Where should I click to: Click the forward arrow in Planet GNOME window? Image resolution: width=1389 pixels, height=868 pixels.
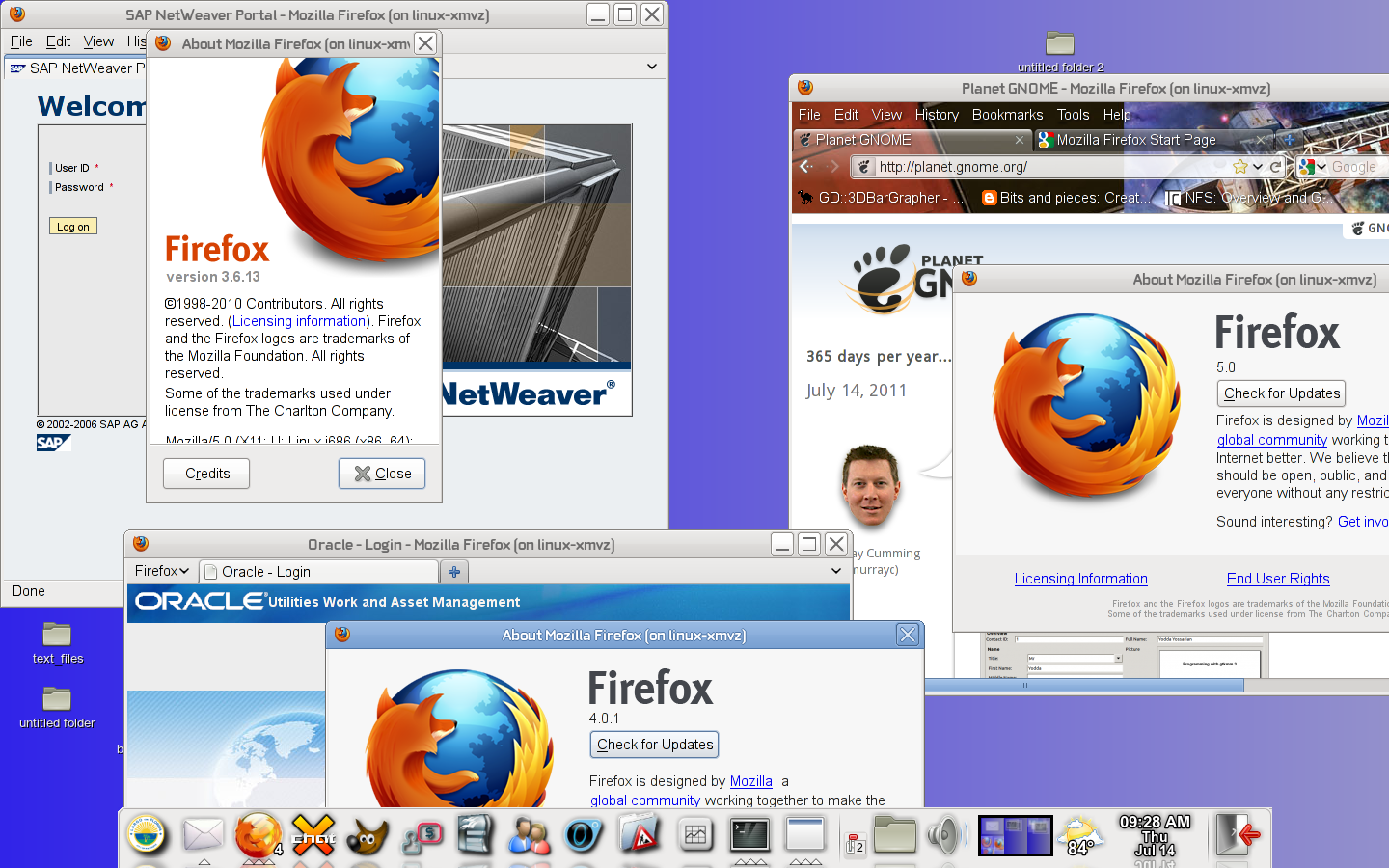click(x=833, y=167)
